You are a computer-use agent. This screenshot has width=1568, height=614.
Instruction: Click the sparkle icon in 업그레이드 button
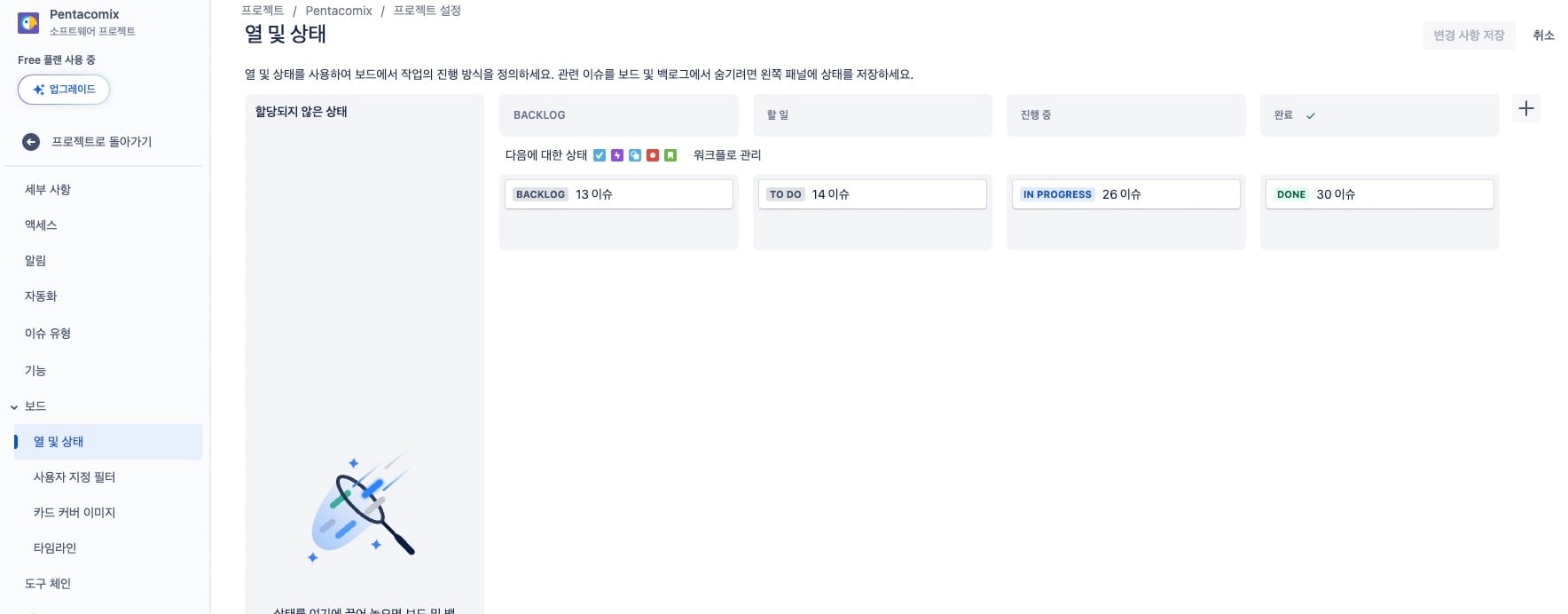(38, 90)
